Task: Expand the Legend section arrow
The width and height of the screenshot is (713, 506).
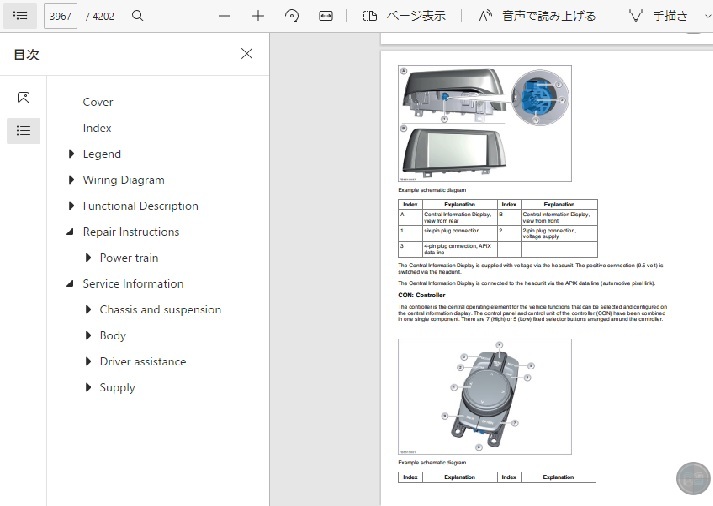Action: pyautogui.click(x=71, y=154)
